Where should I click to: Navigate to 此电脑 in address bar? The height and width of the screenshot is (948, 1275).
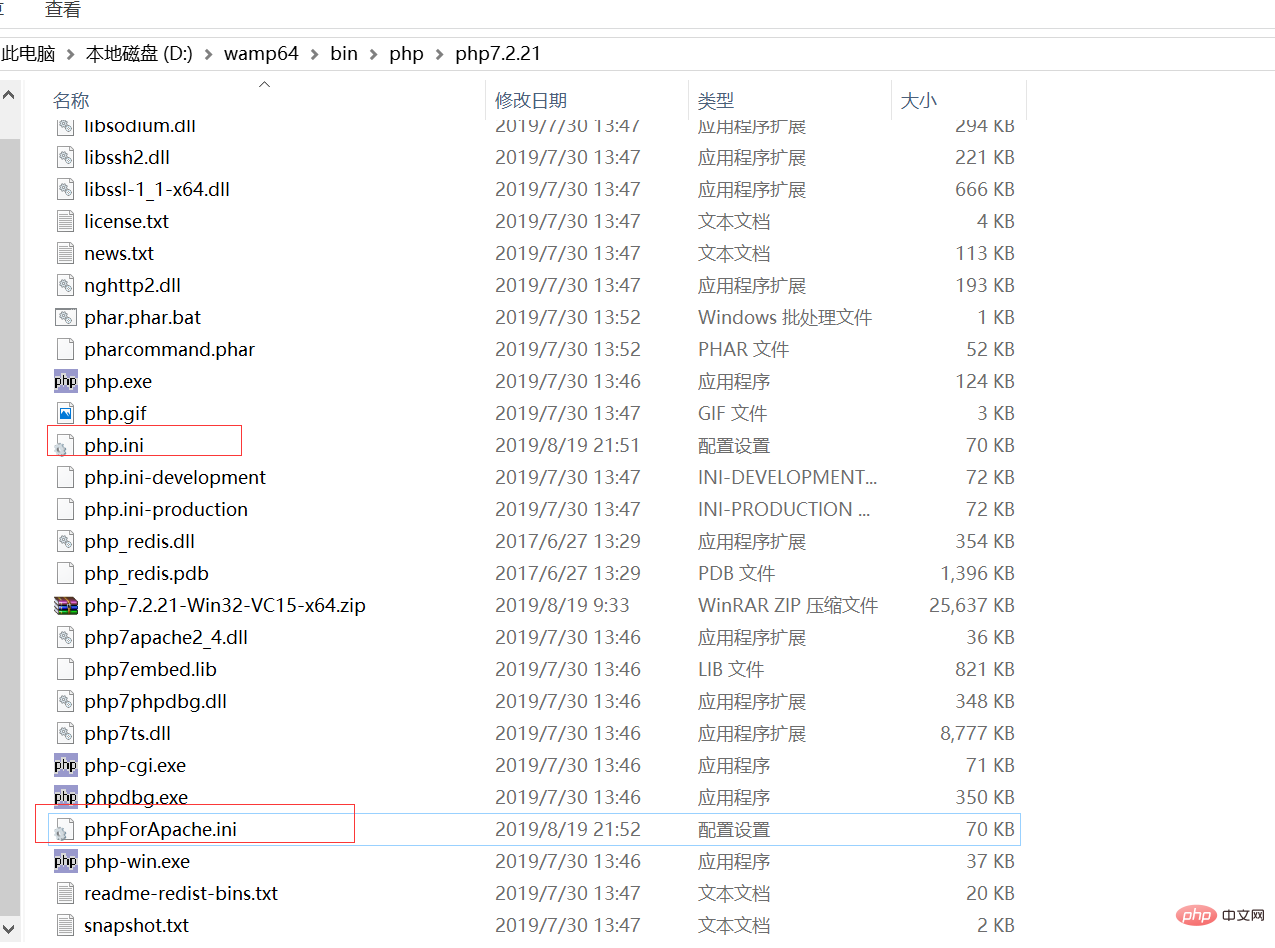pyautogui.click(x=28, y=53)
